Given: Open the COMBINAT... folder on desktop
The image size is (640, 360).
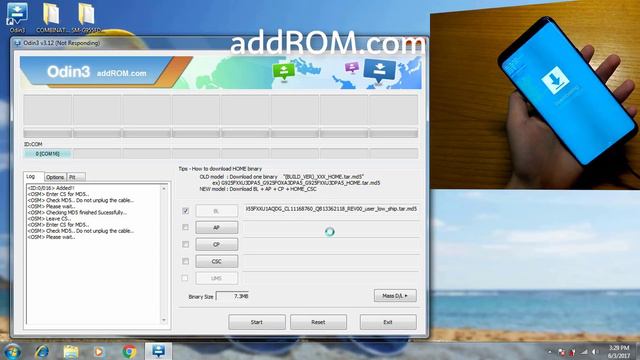Looking at the screenshot, I should coord(51,18).
